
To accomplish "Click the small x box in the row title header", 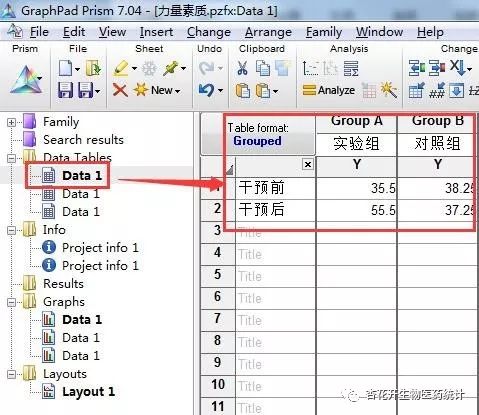I will pos(308,164).
